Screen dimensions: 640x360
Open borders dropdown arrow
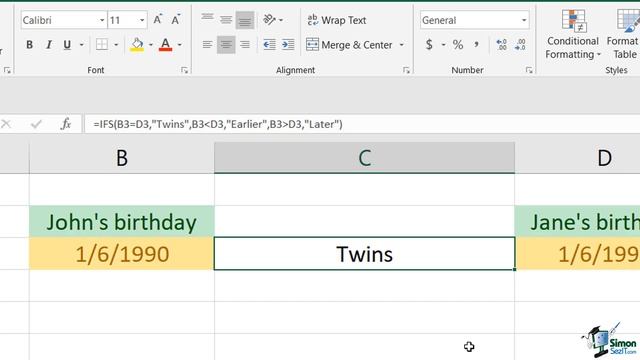(x=116, y=44)
